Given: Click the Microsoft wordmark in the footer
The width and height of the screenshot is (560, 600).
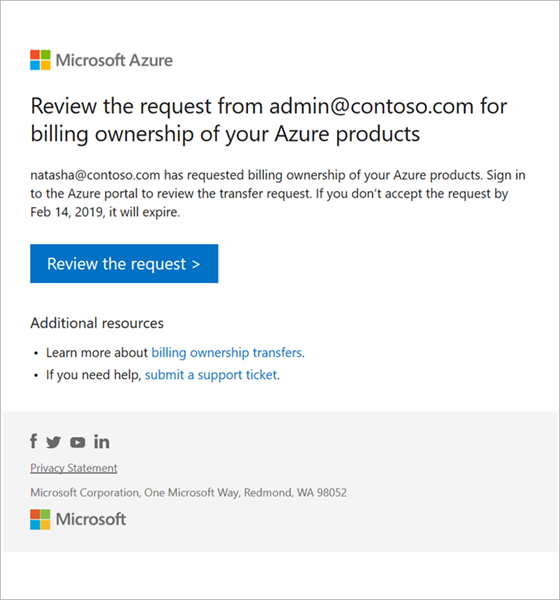Looking at the screenshot, I should (x=91, y=520).
